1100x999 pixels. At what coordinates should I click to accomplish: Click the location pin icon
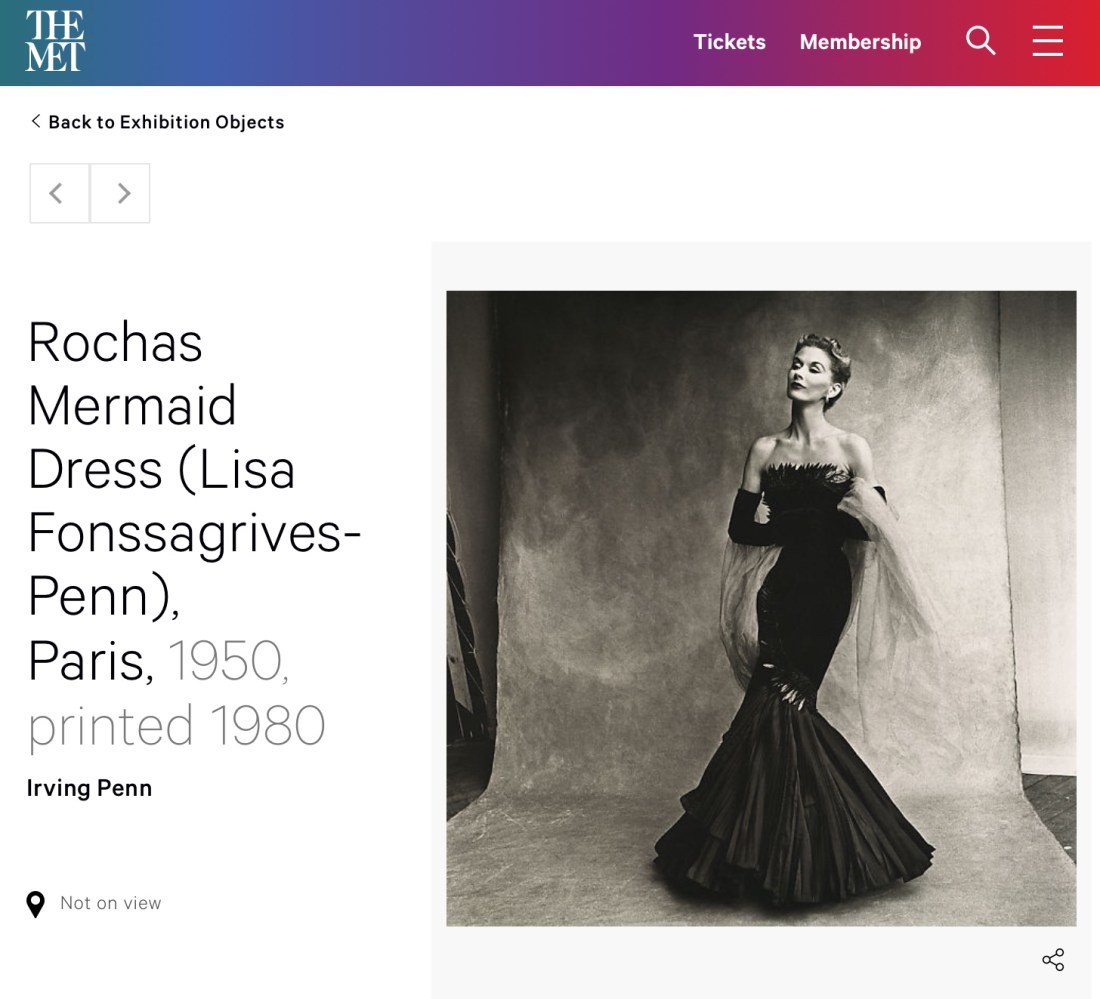click(36, 904)
